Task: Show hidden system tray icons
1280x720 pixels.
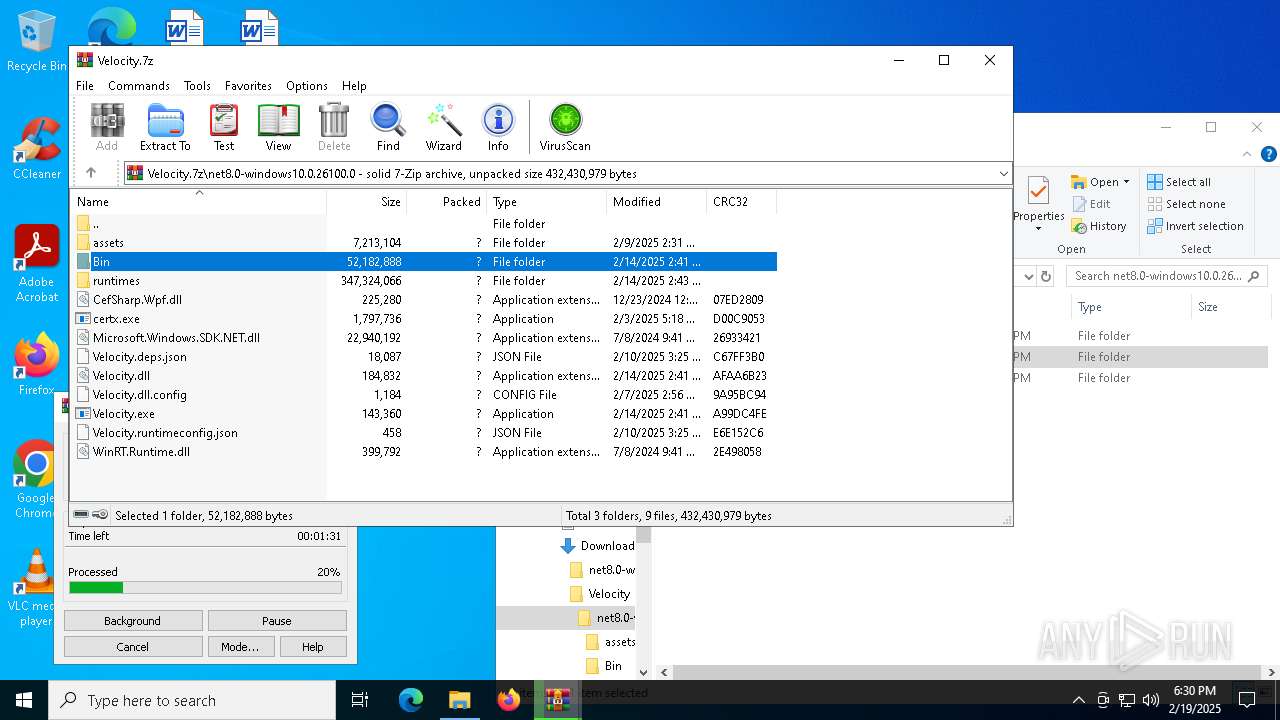Action: click(x=1078, y=700)
